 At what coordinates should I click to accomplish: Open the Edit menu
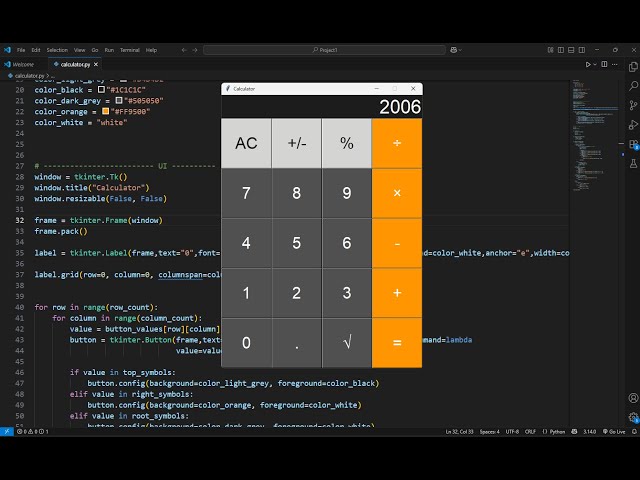[36, 50]
